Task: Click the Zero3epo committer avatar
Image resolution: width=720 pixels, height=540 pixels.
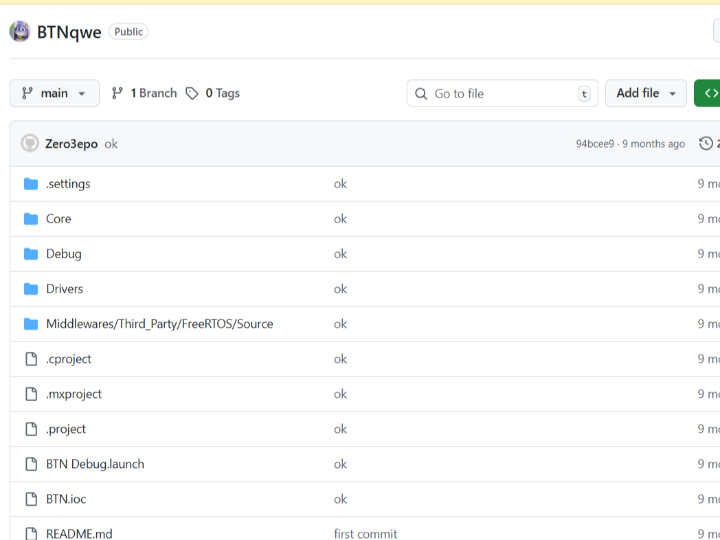Action: click(x=30, y=144)
